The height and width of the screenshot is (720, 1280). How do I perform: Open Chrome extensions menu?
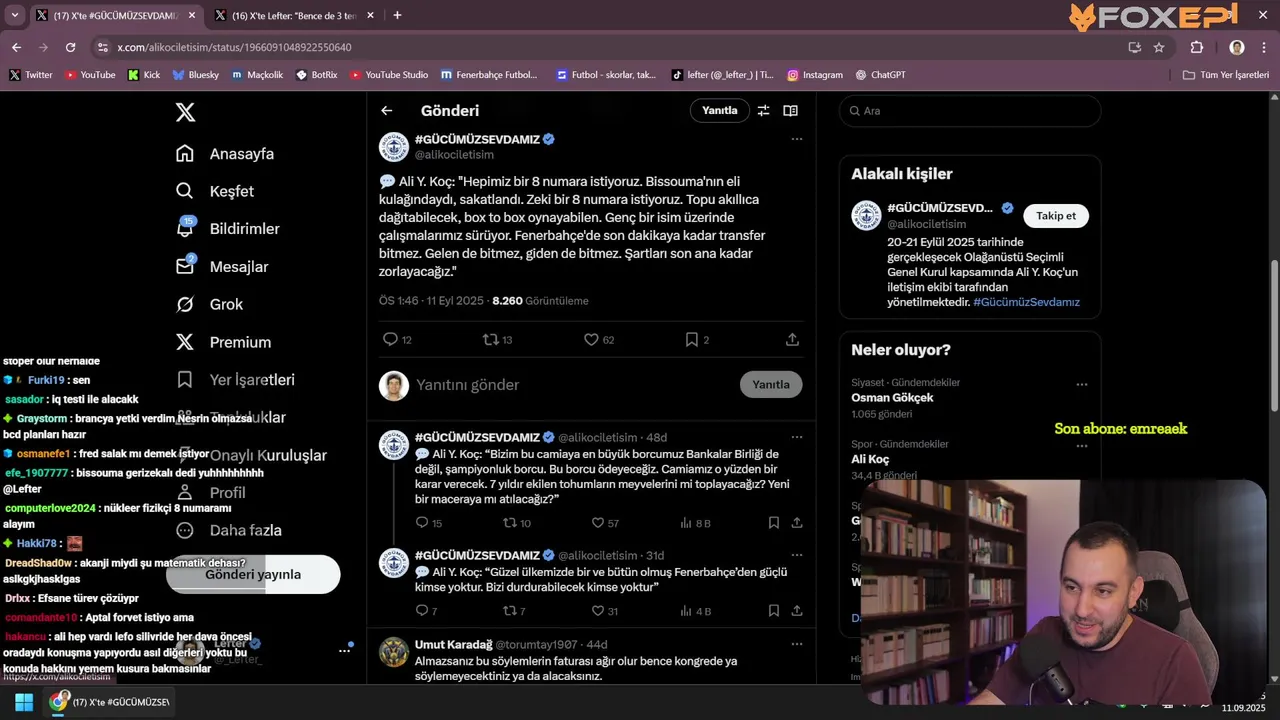(x=1197, y=47)
